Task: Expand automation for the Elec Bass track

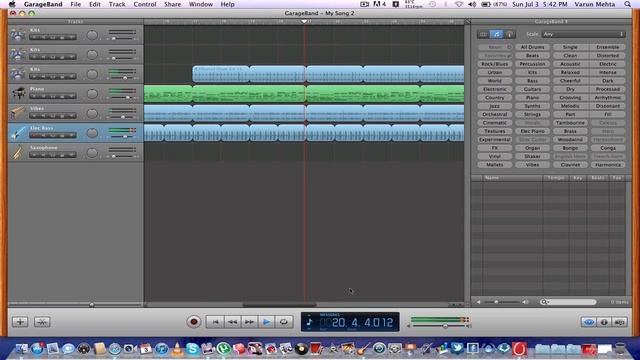Action: pyautogui.click(x=71, y=135)
